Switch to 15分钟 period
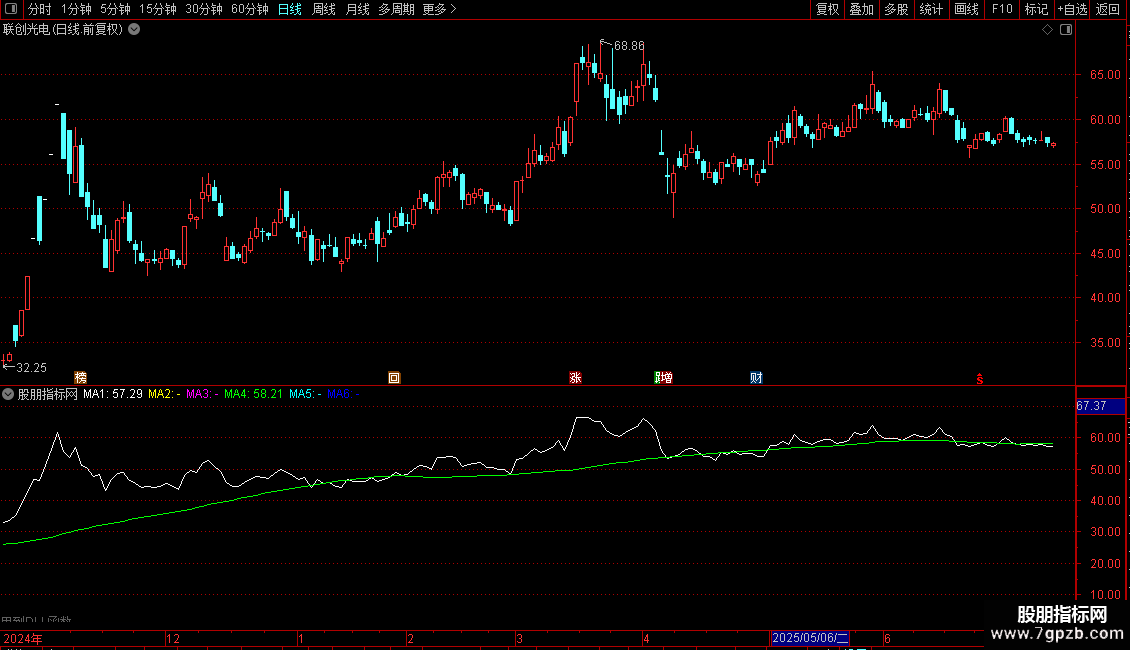 pos(158,9)
